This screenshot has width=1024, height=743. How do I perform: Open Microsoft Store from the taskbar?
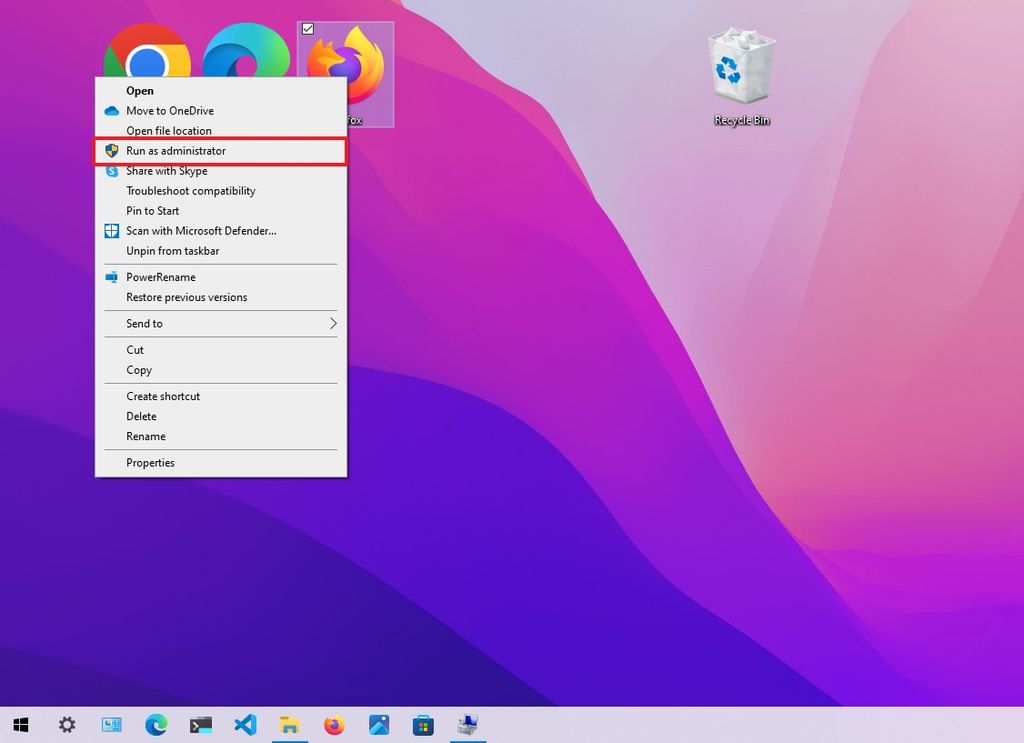(x=424, y=724)
